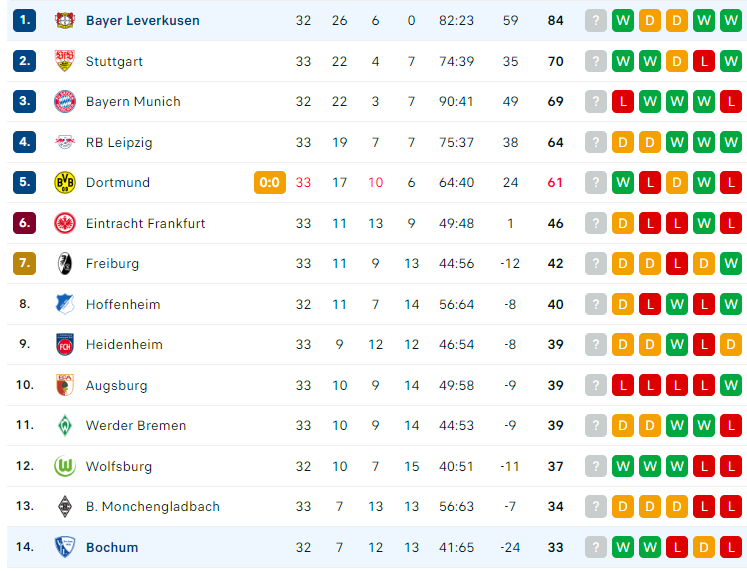
Task: Click Augsburg's green W form badge
Action: click(731, 385)
